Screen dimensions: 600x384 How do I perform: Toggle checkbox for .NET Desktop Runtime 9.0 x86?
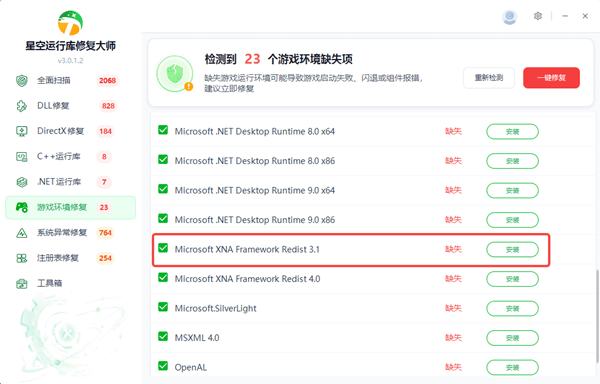(163, 218)
